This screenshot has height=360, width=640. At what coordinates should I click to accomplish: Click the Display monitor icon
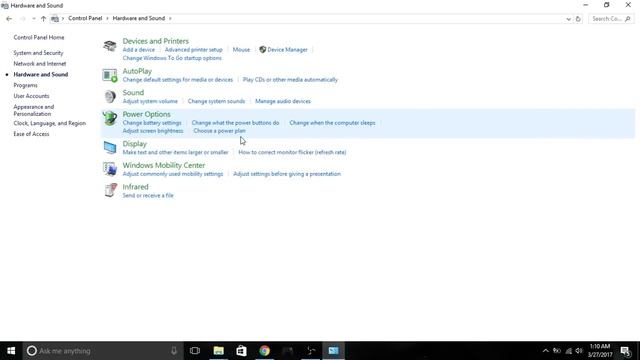(x=110, y=147)
